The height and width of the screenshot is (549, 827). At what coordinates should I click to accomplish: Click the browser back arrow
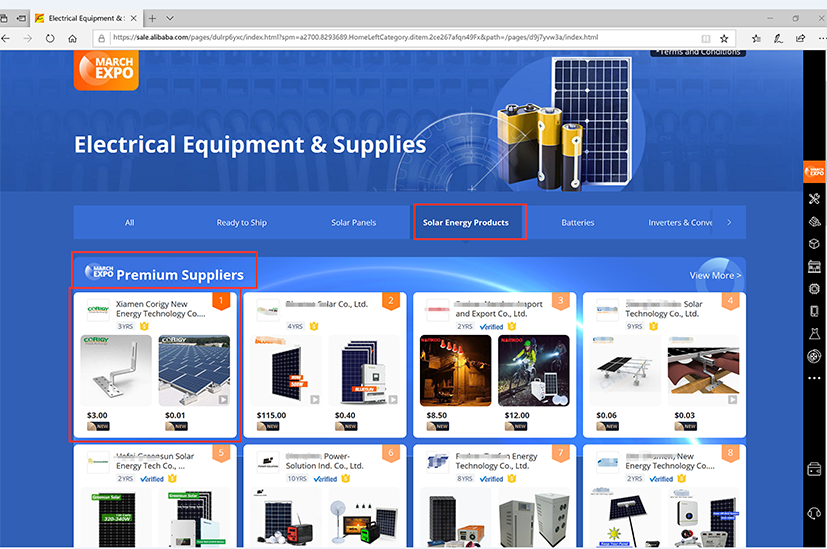(6, 38)
